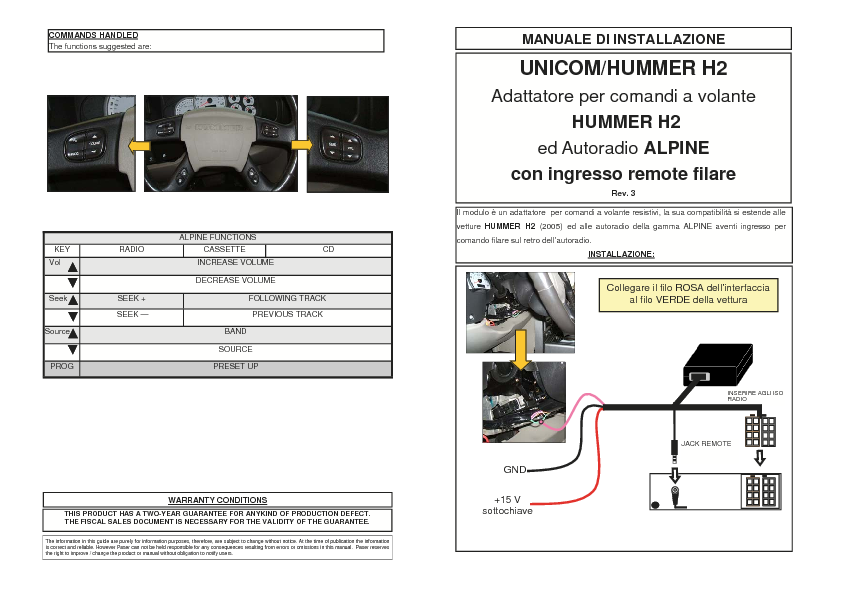Select the COMMANDS HANDLED heading

(93, 35)
